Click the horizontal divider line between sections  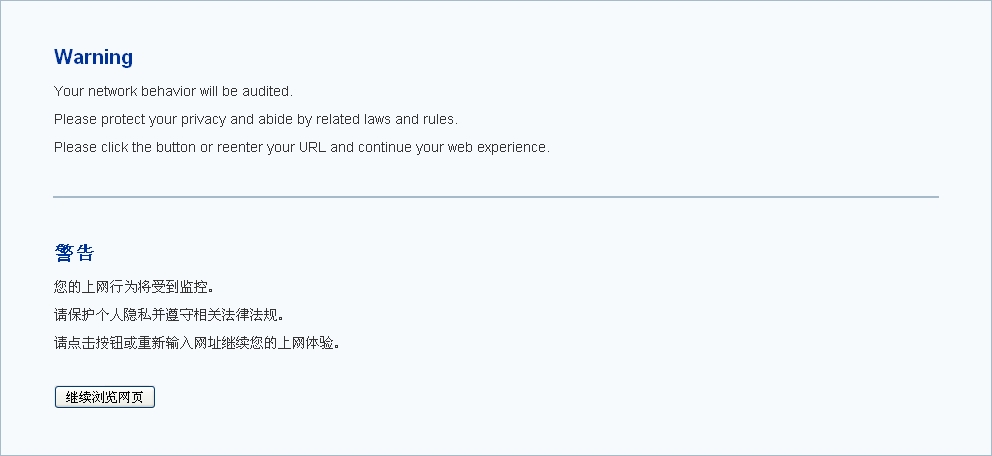[x=495, y=197]
